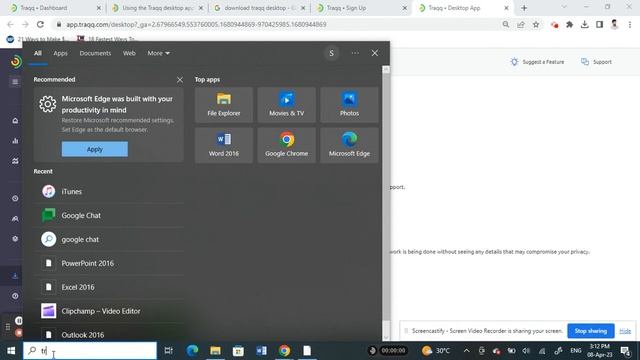Open the ENG language indicator
640x360 pixels.
[576, 351]
